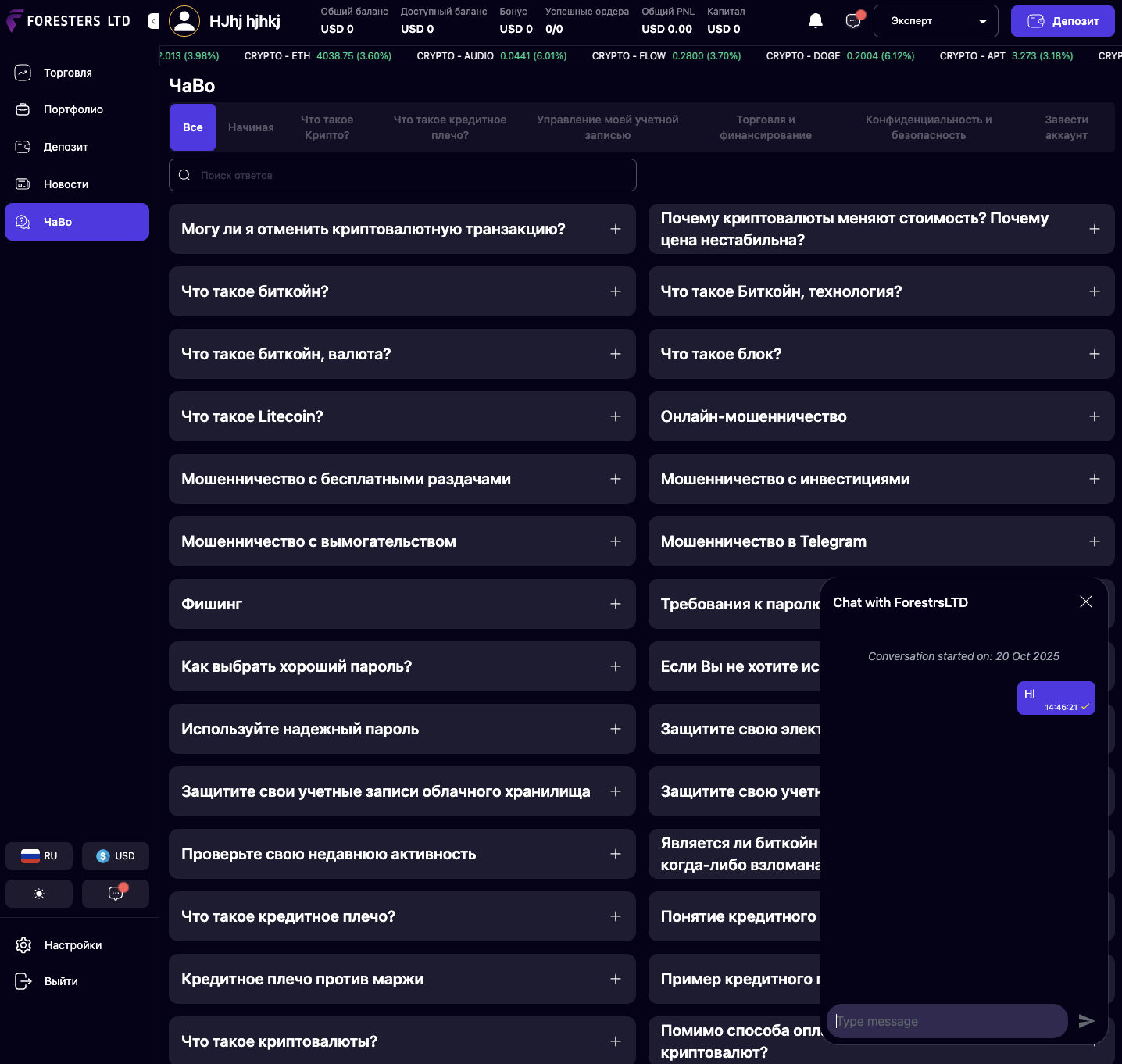Send chat message with arrow icon
Screen dimensions: 1122x1064
coord(1086,1021)
